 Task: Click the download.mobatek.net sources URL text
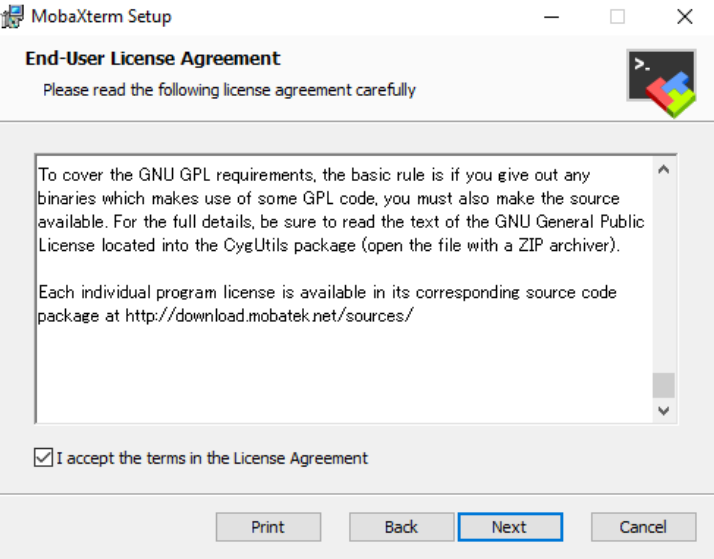(269, 316)
